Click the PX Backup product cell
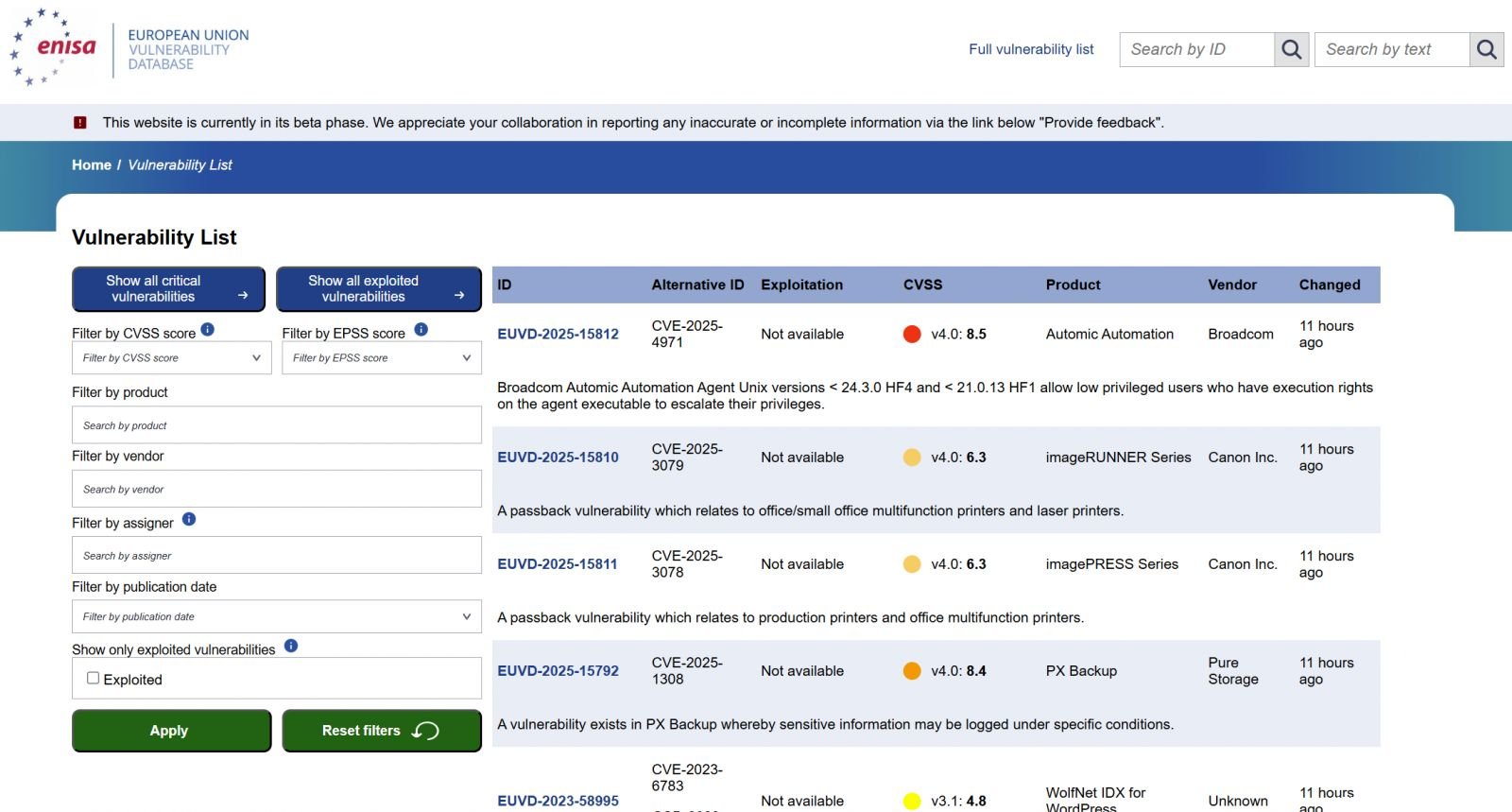Image resolution: width=1512 pixels, height=812 pixels. [x=1081, y=671]
